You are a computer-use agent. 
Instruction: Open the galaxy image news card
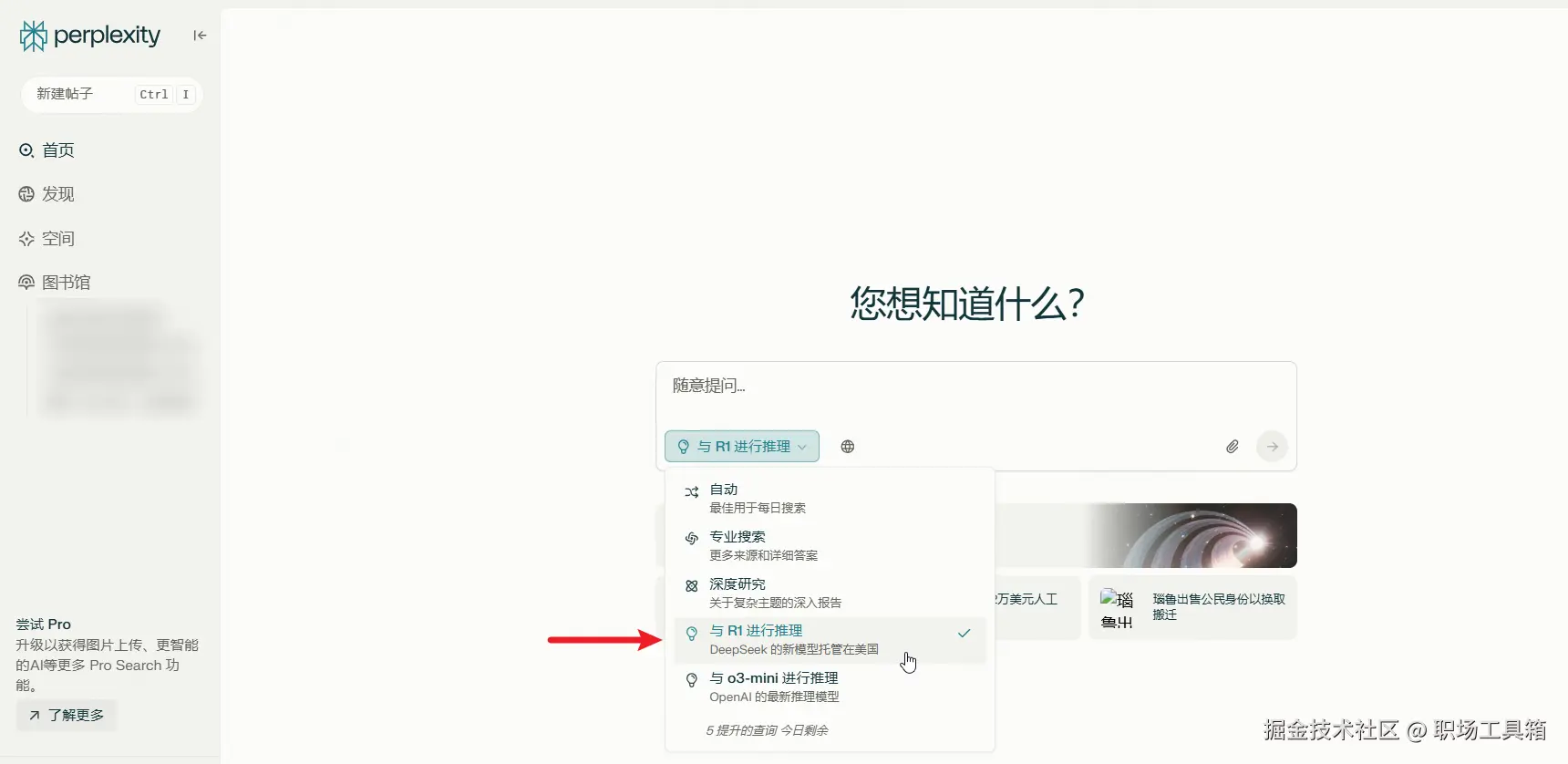(x=1146, y=535)
